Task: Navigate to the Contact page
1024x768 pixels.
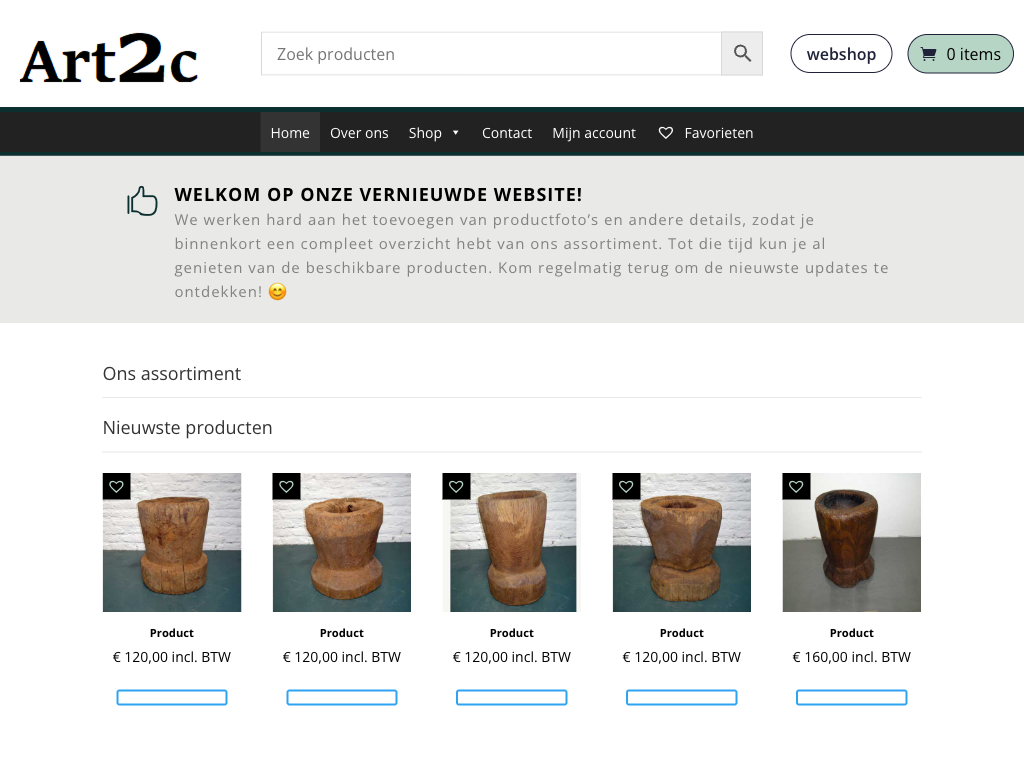Action: click(x=507, y=133)
